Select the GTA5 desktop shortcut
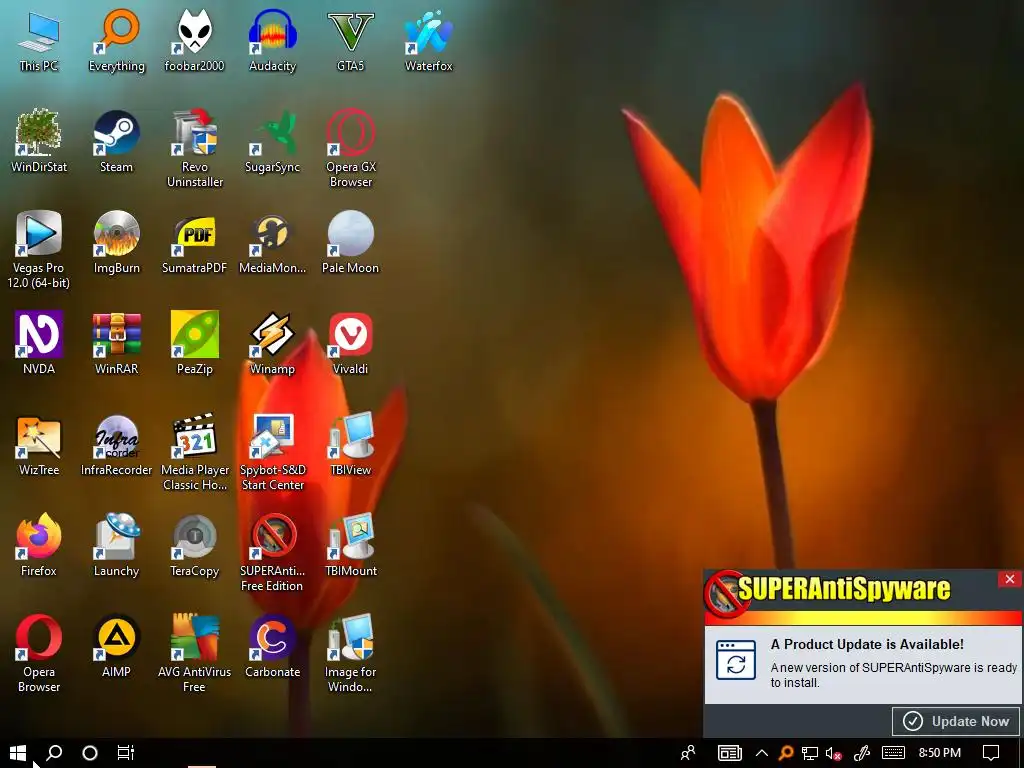Screen dimensions: 1024x768 pos(351,39)
